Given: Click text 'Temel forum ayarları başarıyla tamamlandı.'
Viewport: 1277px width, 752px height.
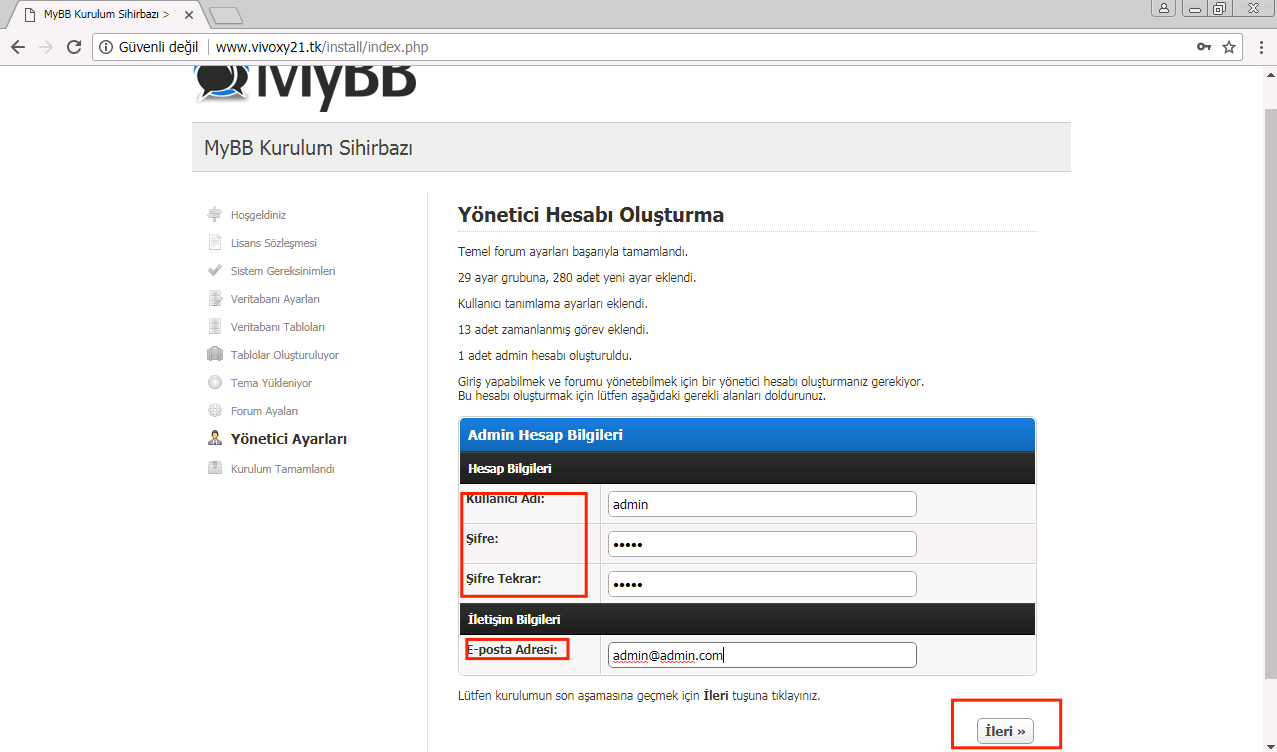Looking at the screenshot, I should click(x=573, y=252).
